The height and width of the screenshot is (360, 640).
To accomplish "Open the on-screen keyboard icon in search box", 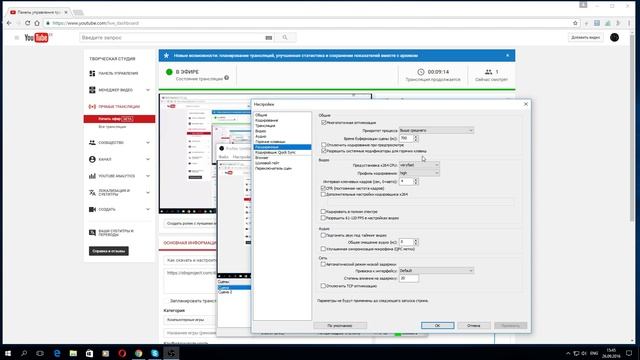I will (269, 38).
